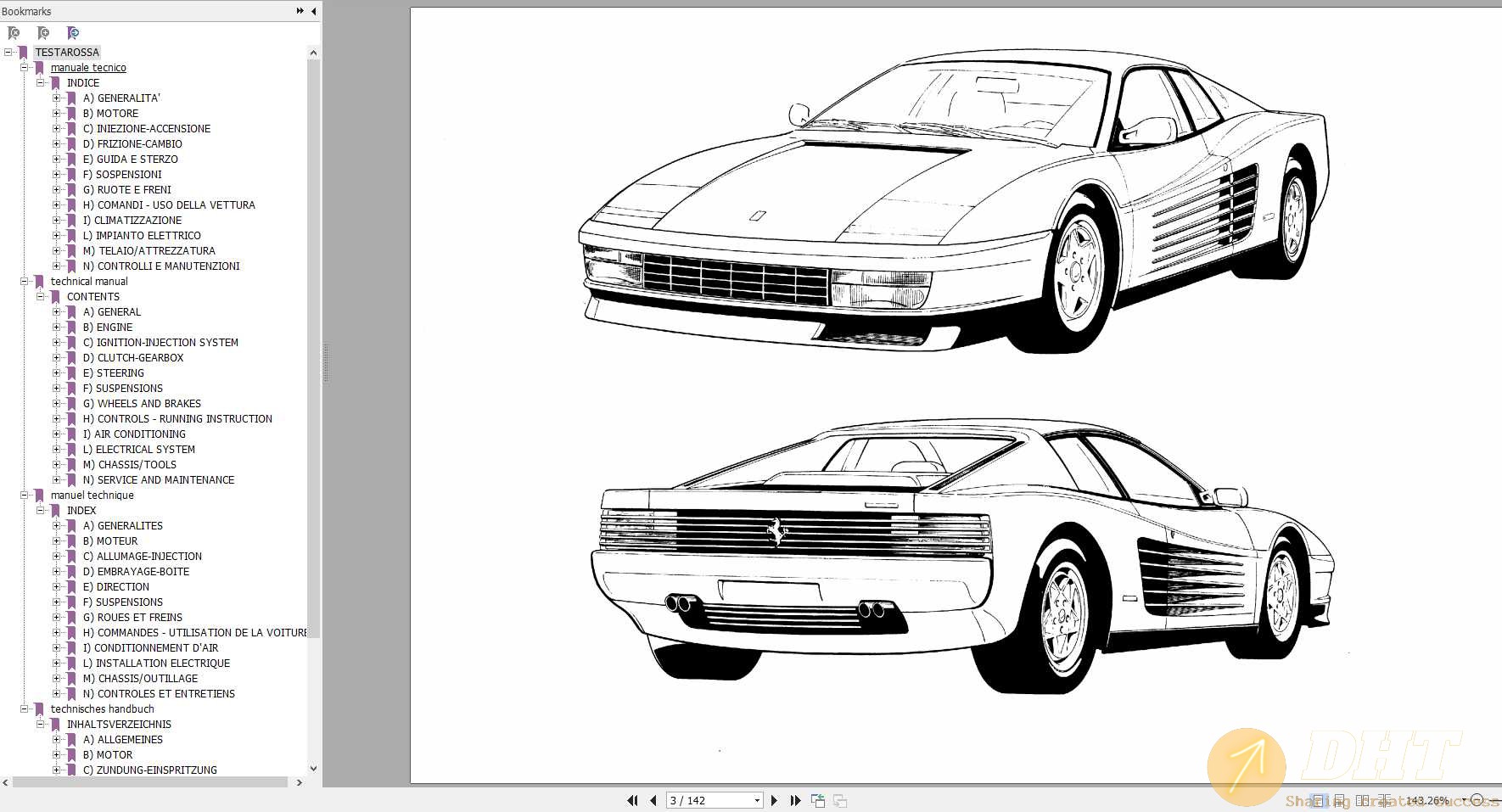Select C) IGNITION-INJECTION SYSTEM bookmark

[x=160, y=343]
